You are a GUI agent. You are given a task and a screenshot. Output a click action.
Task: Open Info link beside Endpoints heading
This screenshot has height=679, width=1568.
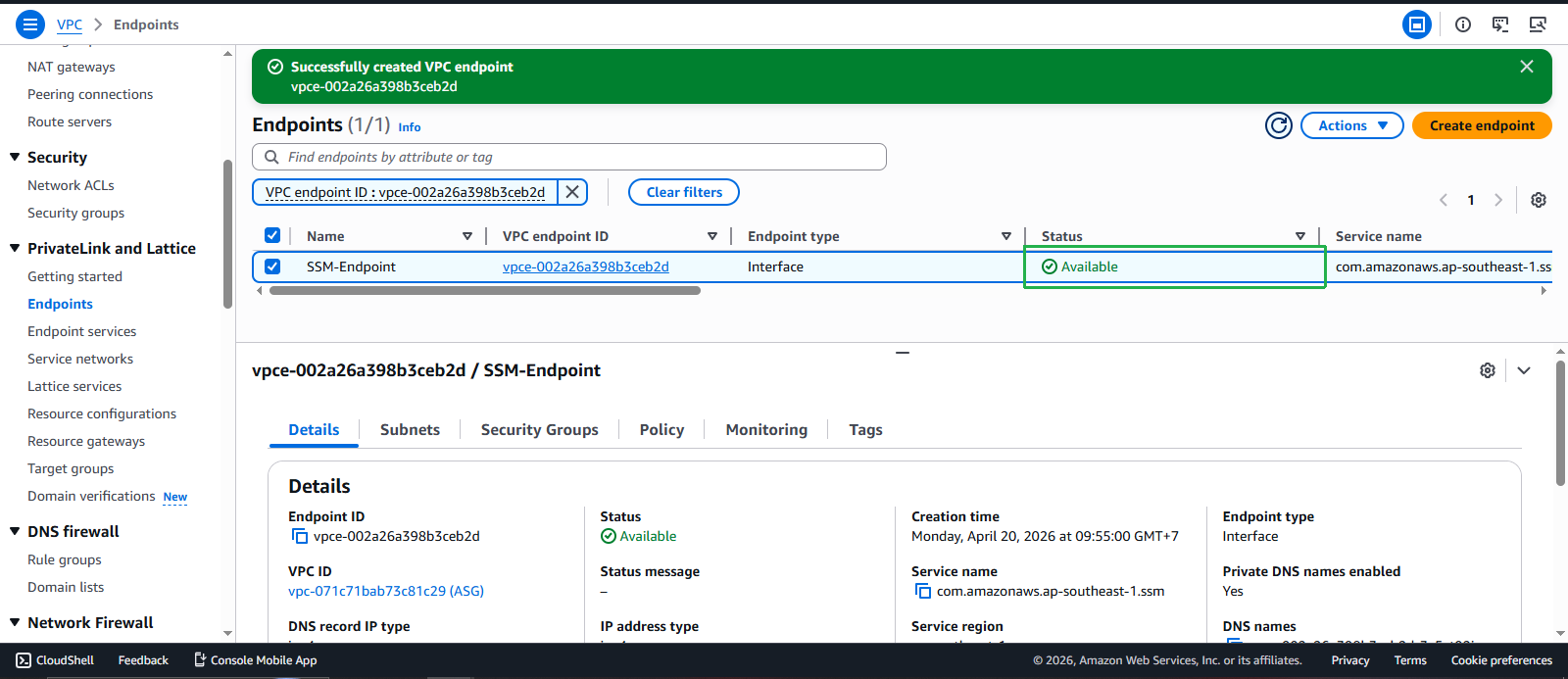click(410, 127)
